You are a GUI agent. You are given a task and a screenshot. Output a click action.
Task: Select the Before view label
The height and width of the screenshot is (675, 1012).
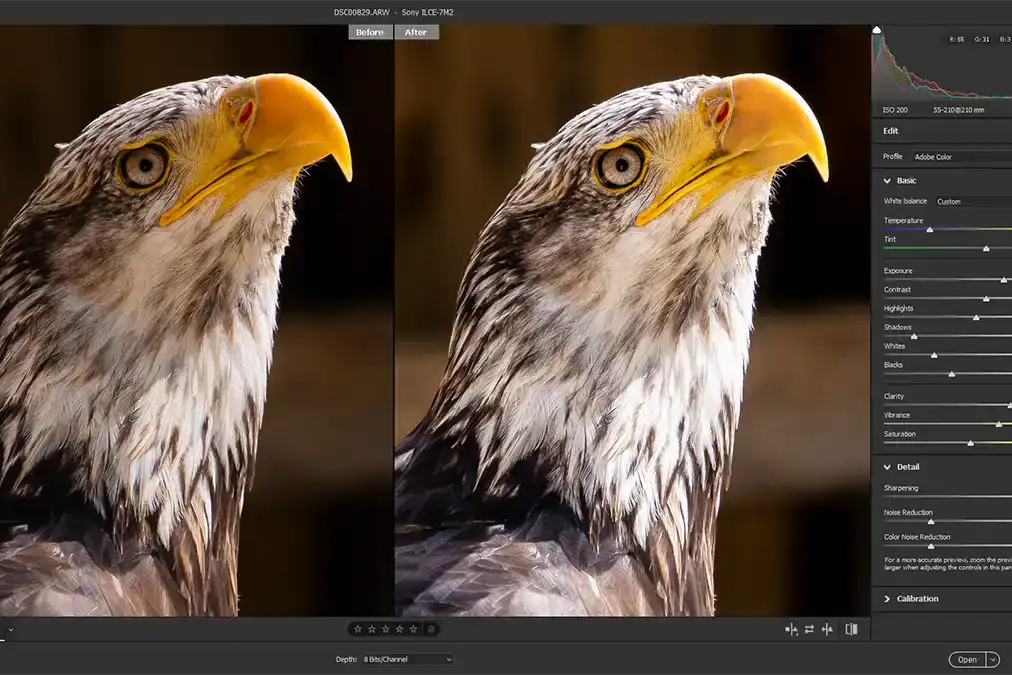[x=370, y=32]
